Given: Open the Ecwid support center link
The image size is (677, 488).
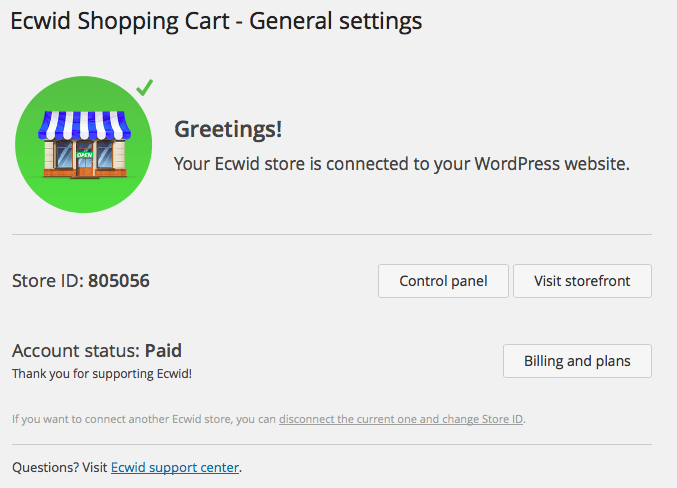Looking at the screenshot, I should [x=175, y=467].
